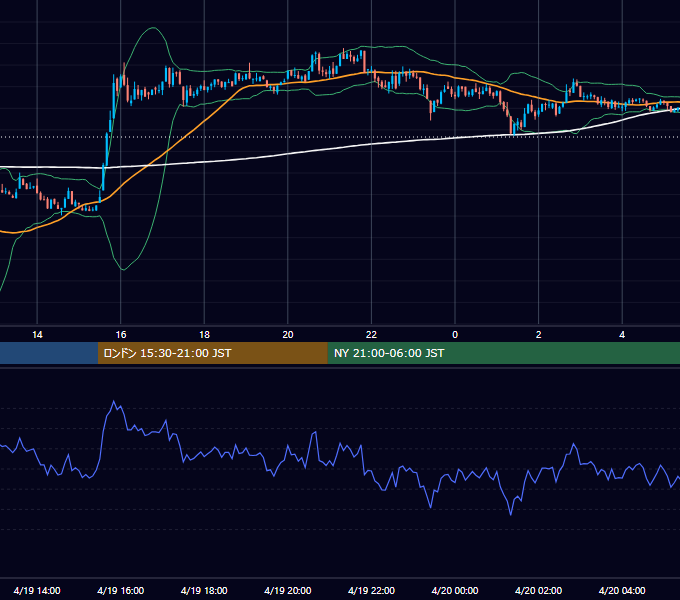This screenshot has height=600, width=680.
Task: Click the 22 hour label on price chart axis
Action: [371, 335]
